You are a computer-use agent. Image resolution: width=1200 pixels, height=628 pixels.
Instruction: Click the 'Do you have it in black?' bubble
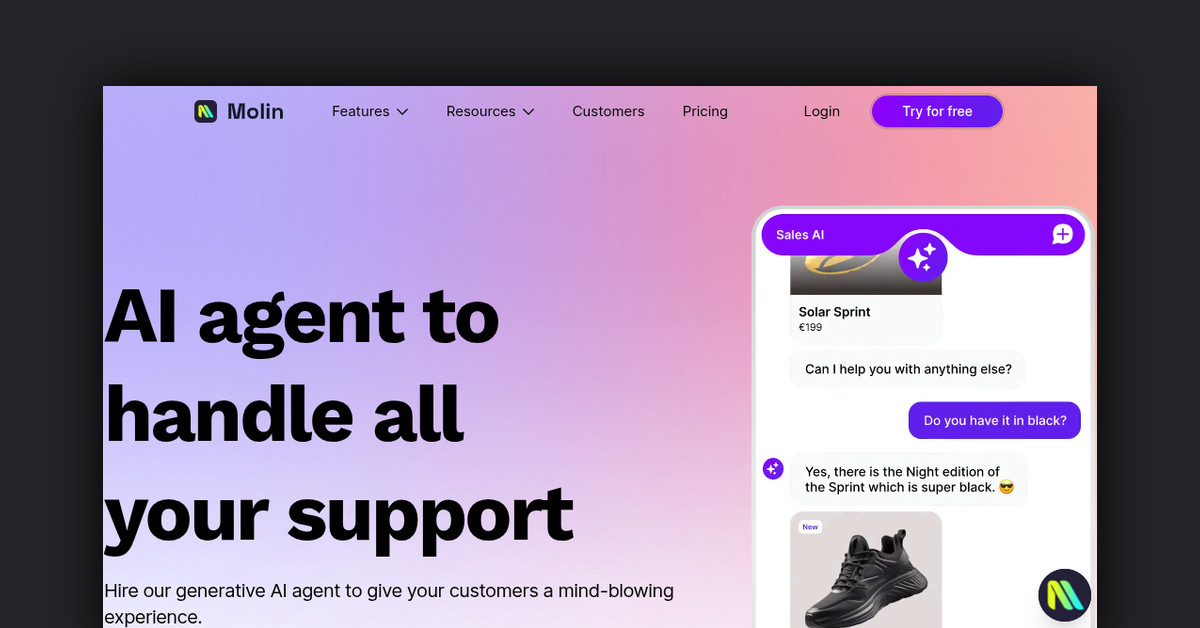point(995,420)
